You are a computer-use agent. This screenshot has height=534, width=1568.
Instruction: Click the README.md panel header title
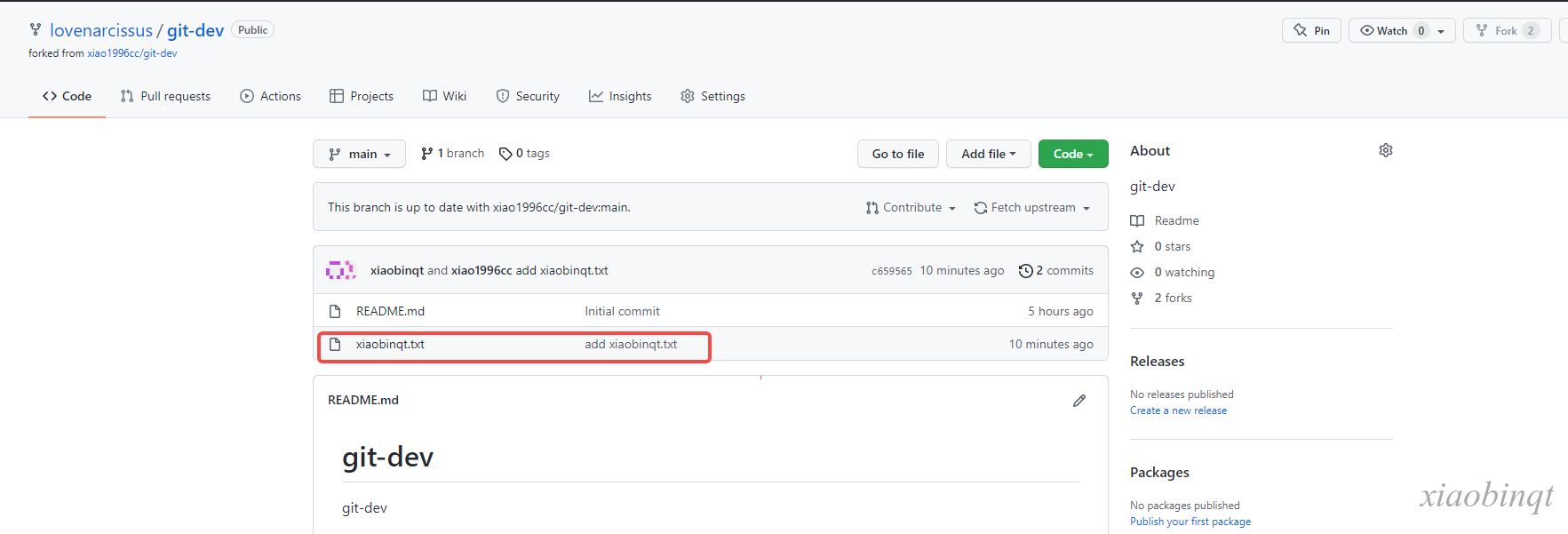[363, 400]
